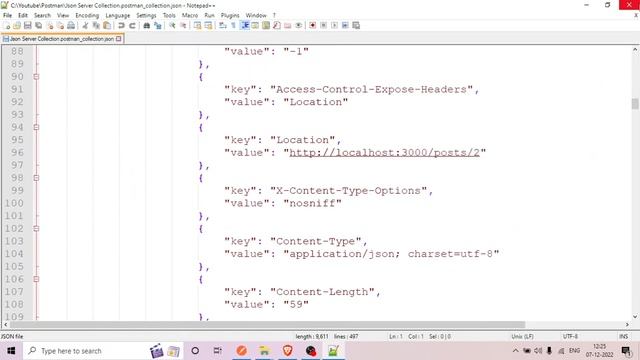Open Brave browser from the taskbar
The image size is (640, 360).
pyautogui.click(x=287, y=351)
